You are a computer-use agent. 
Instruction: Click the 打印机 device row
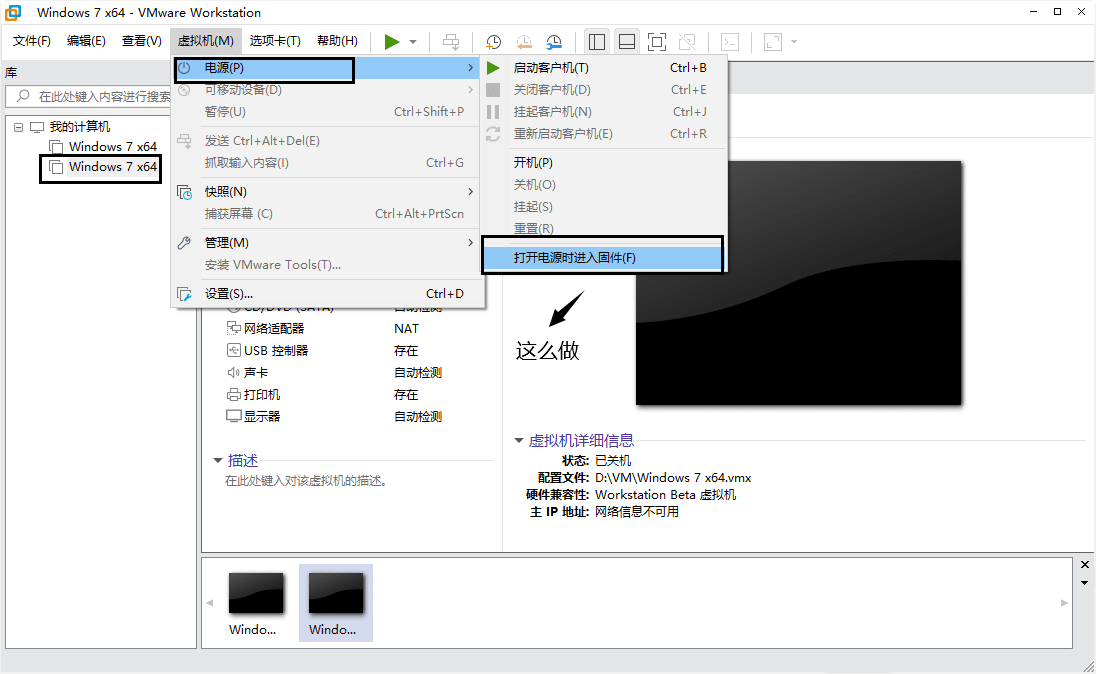[336, 394]
